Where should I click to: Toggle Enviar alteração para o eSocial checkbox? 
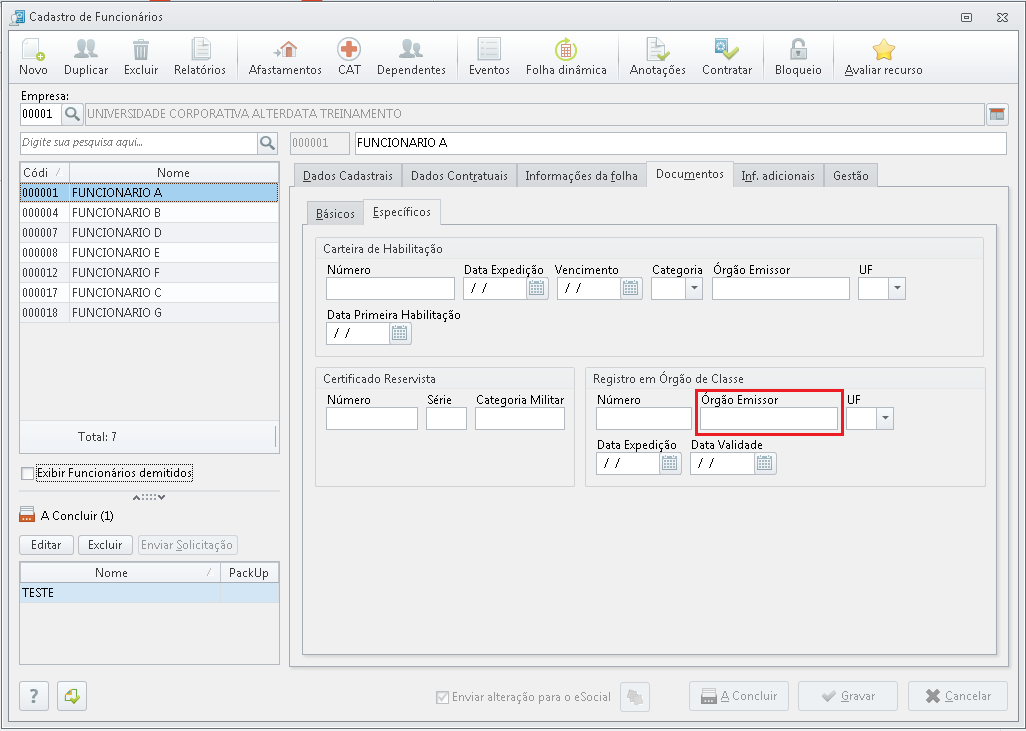pos(442,697)
